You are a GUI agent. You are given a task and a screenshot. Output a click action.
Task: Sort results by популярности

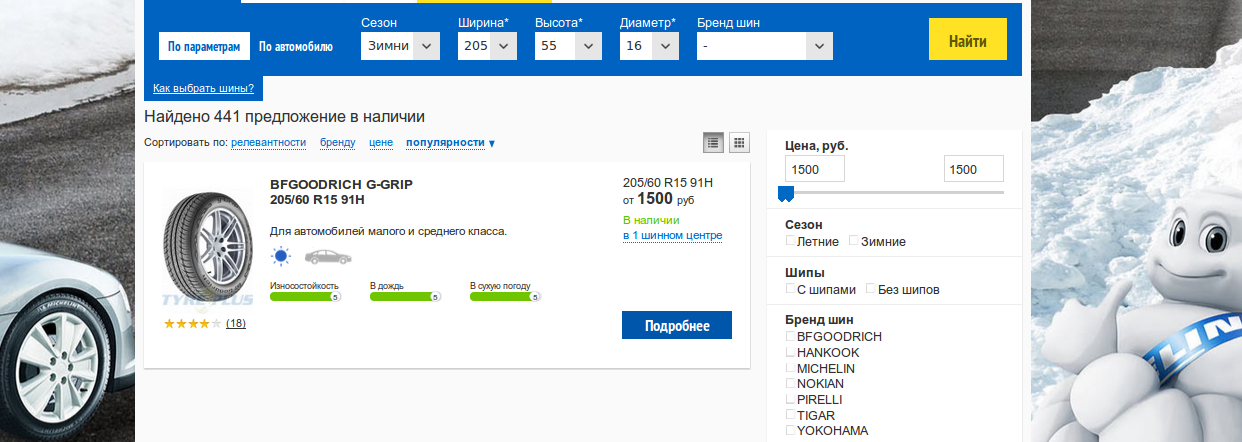point(445,143)
